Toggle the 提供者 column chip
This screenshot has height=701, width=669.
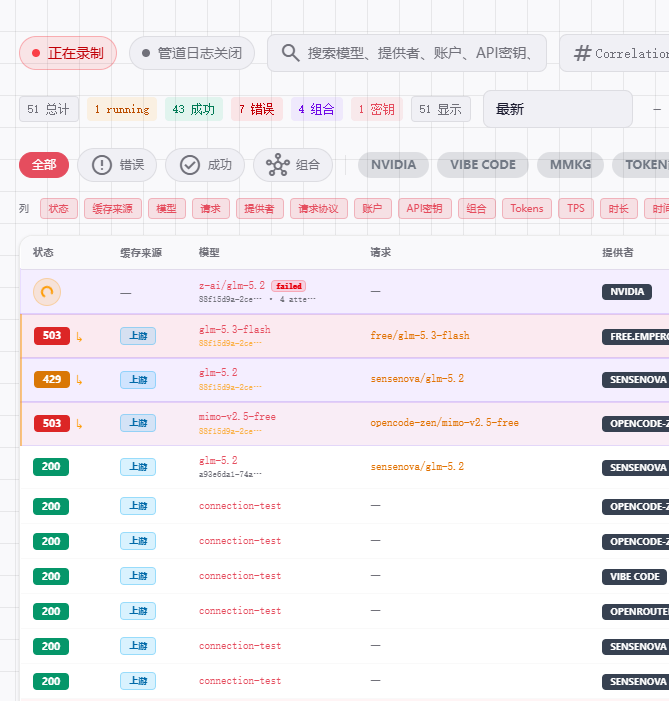coord(259,209)
